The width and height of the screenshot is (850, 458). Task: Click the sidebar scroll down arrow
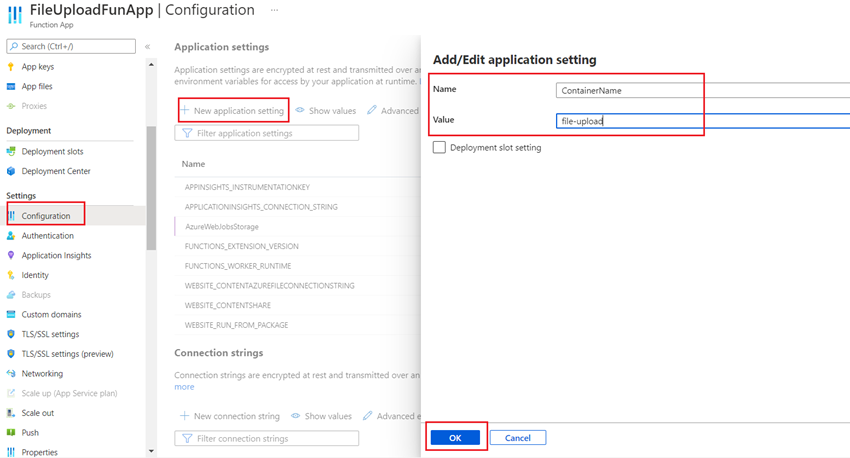(x=151, y=451)
